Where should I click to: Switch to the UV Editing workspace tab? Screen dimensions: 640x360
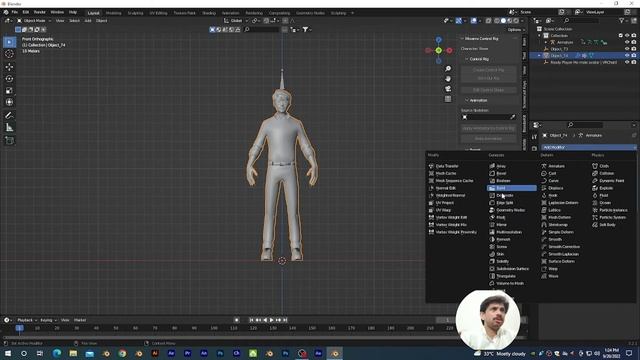[158, 13]
